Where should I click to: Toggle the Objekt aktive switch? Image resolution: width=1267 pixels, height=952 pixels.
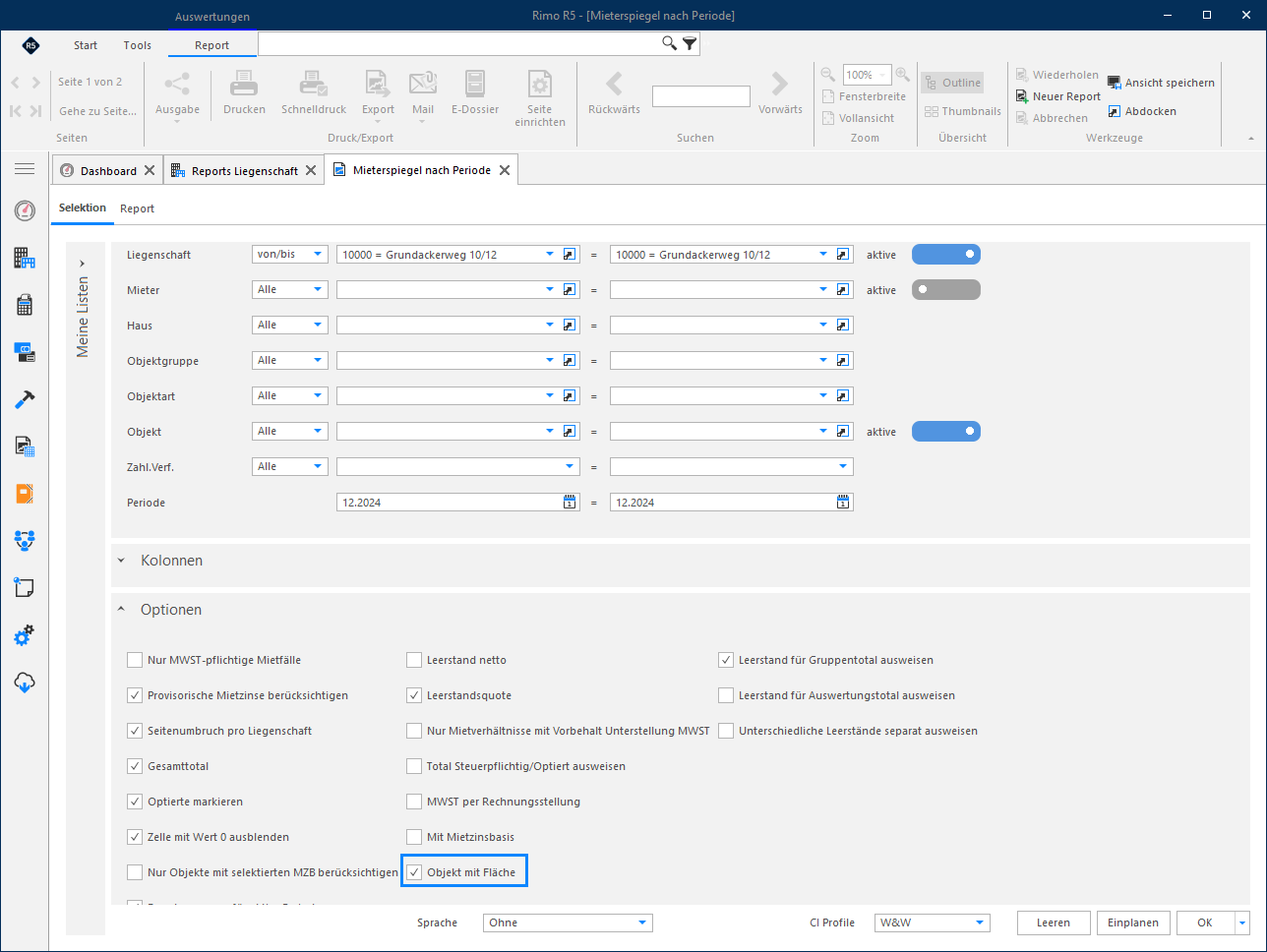(x=946, y=432)
